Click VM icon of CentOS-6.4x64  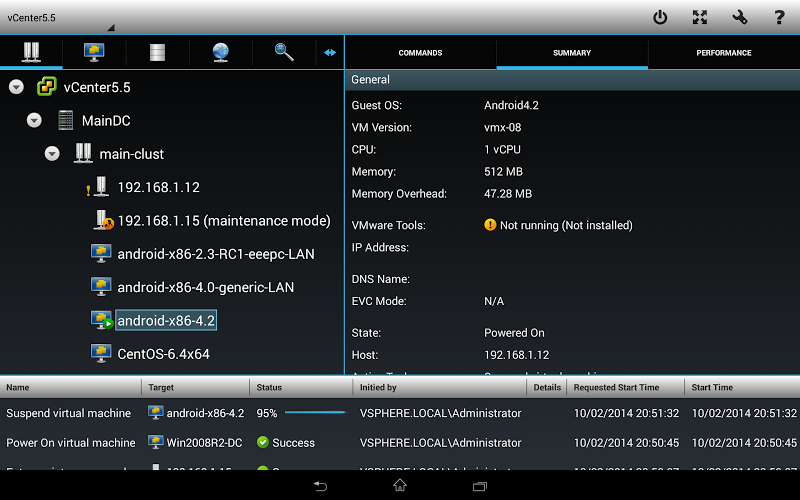tap(101, 353)
